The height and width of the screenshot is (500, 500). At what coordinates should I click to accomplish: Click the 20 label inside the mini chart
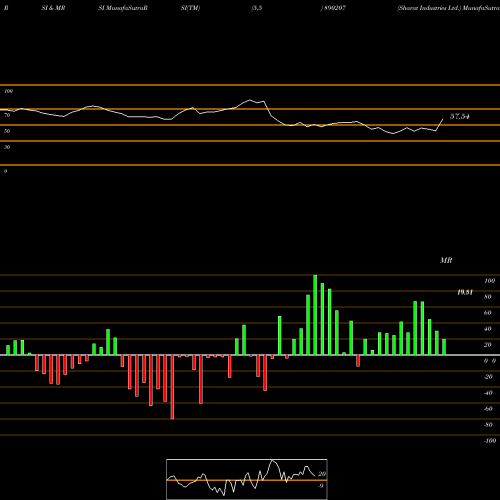point(322,474)
